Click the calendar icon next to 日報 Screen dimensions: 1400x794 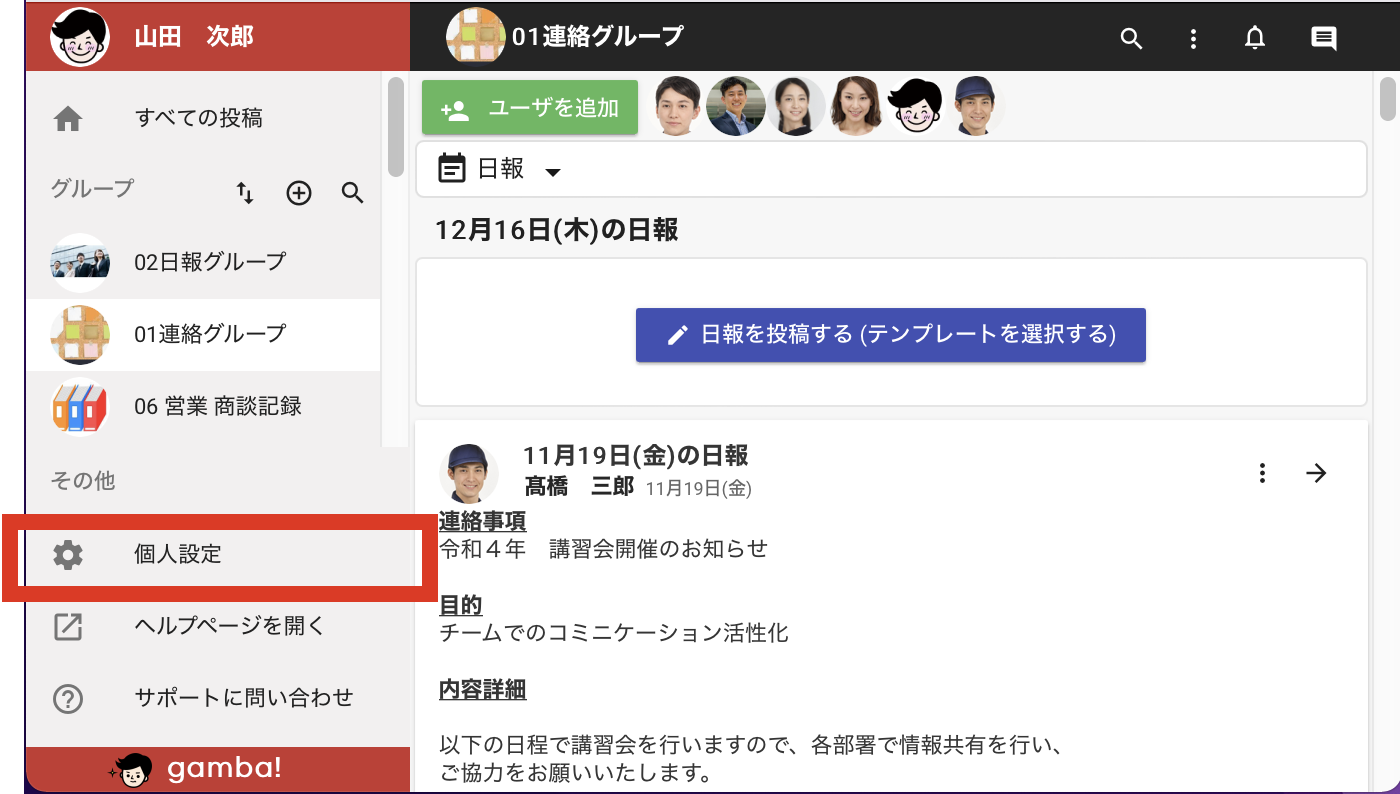coord(452,169)
